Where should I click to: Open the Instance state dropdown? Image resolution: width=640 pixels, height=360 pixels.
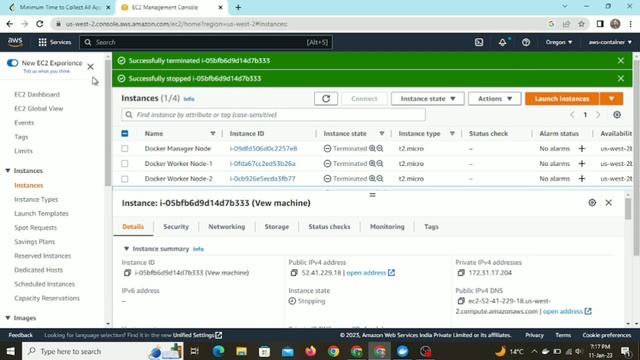click(x=427, y=99)
